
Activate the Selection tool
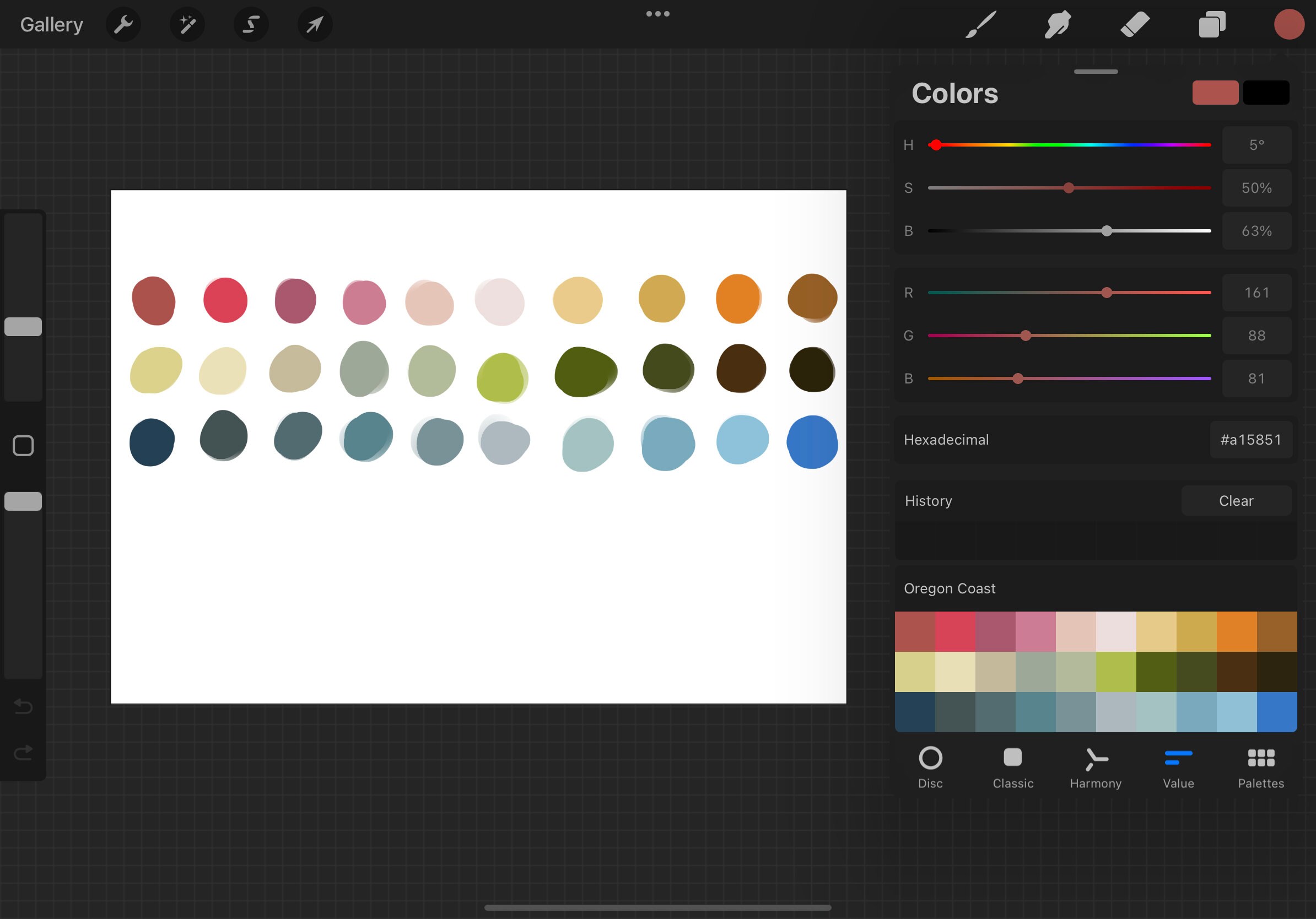click(x=251, y=24)
